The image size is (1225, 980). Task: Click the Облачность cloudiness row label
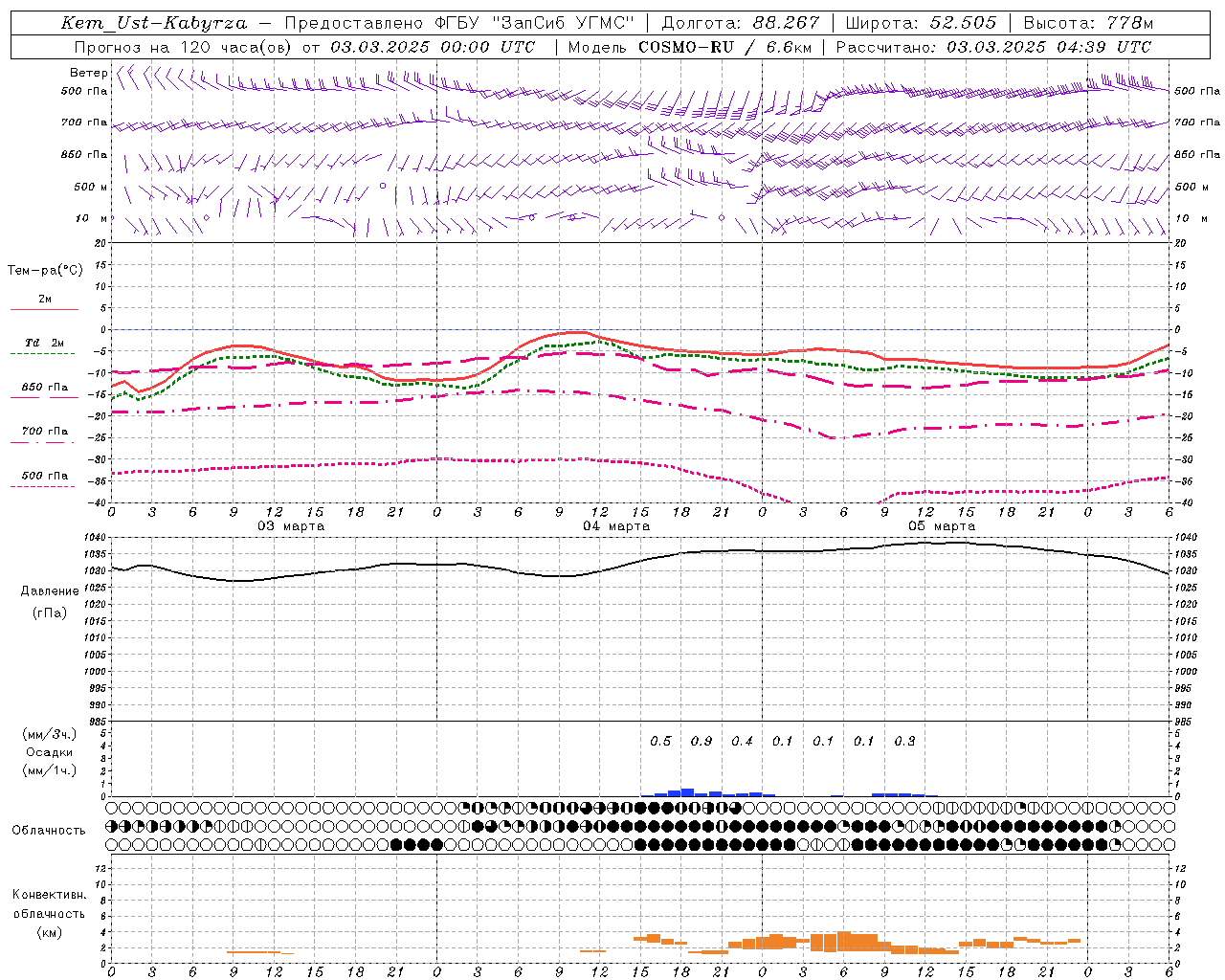click(x=49, y=831)
